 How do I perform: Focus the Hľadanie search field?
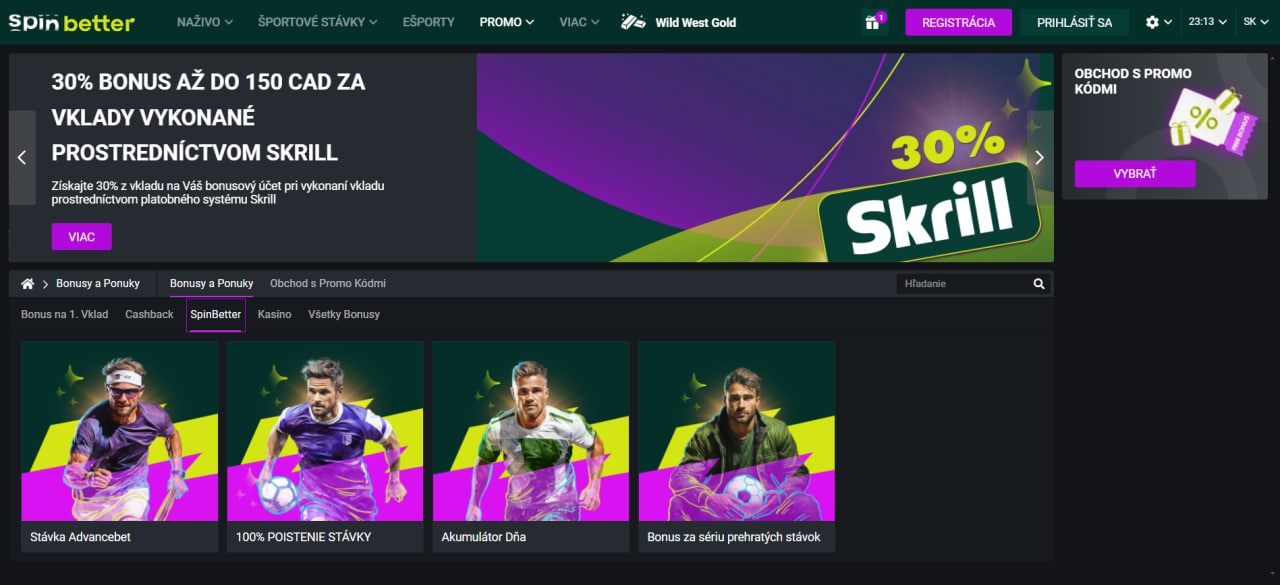[964, 284]
